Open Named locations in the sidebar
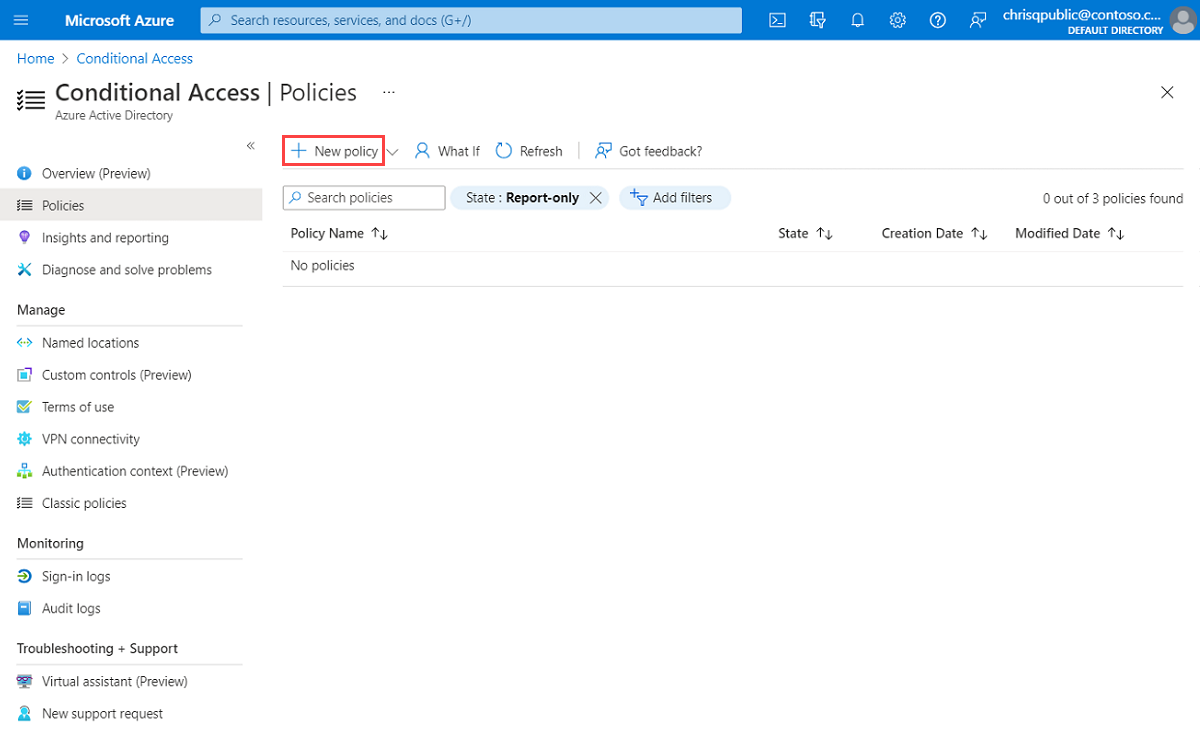The height and width of the screenshot is (736, 1200). tap(90, 342)
